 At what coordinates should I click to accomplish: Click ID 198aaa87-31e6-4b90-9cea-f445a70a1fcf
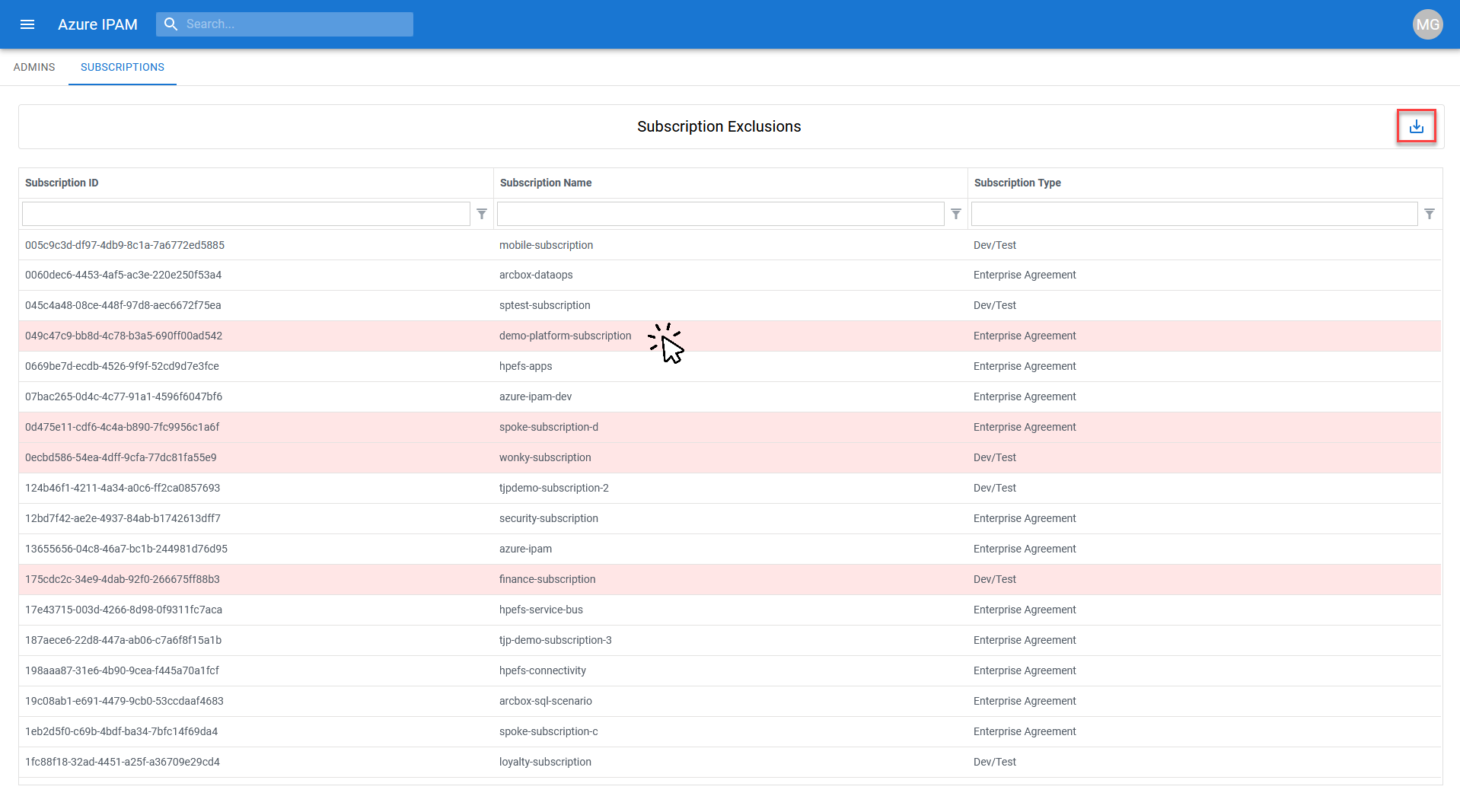[x=122, y=670]
